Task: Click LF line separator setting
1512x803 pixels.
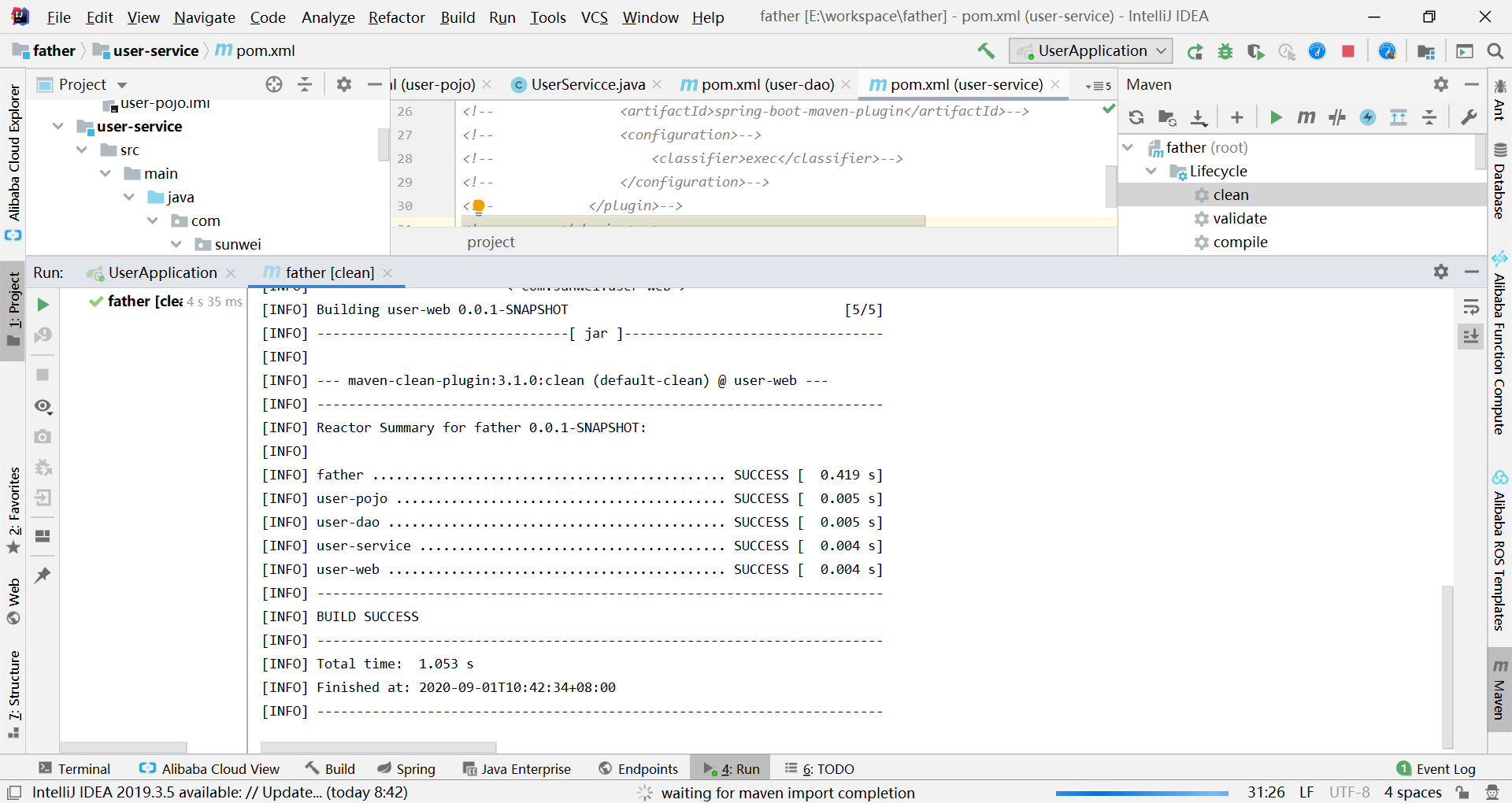Action: click(x=1306, y=792)
